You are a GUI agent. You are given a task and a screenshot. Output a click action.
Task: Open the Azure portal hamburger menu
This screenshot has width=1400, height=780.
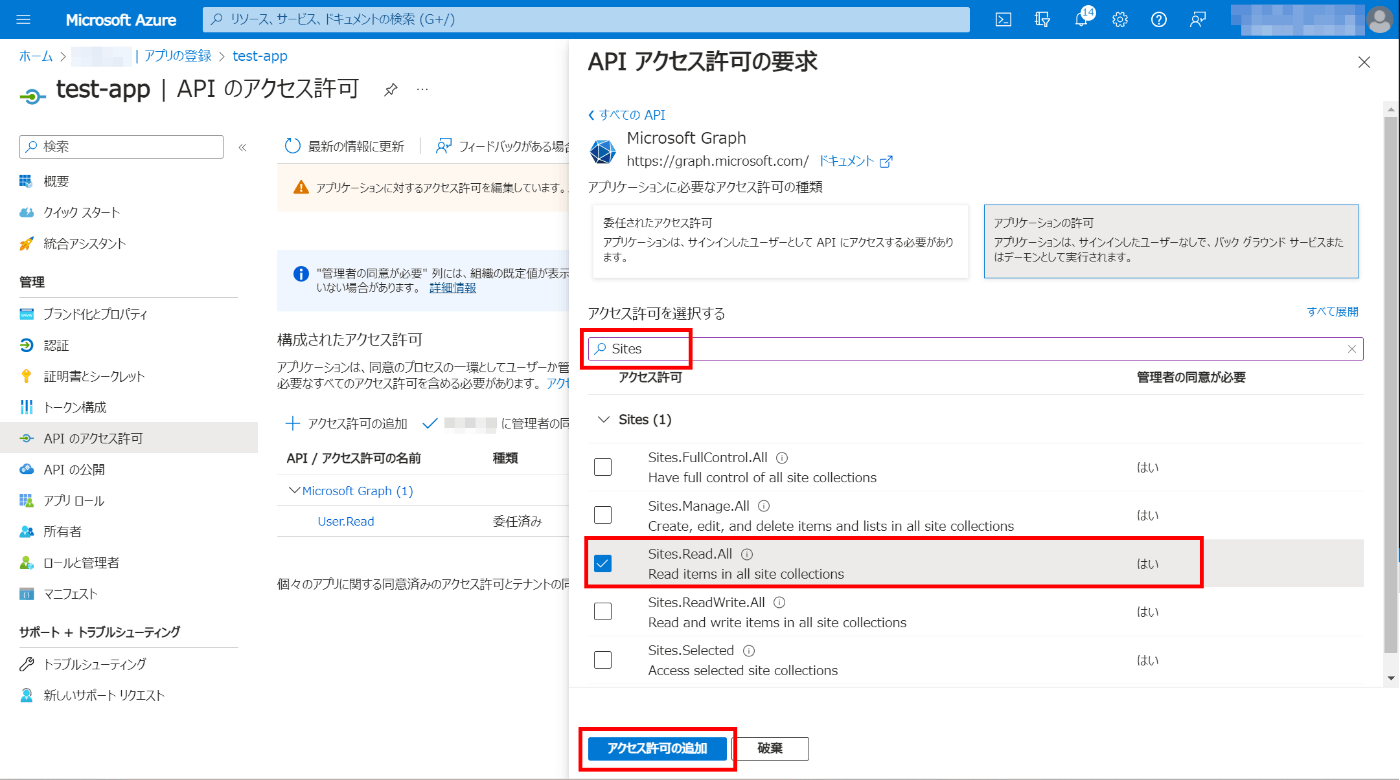coord(24,20)
